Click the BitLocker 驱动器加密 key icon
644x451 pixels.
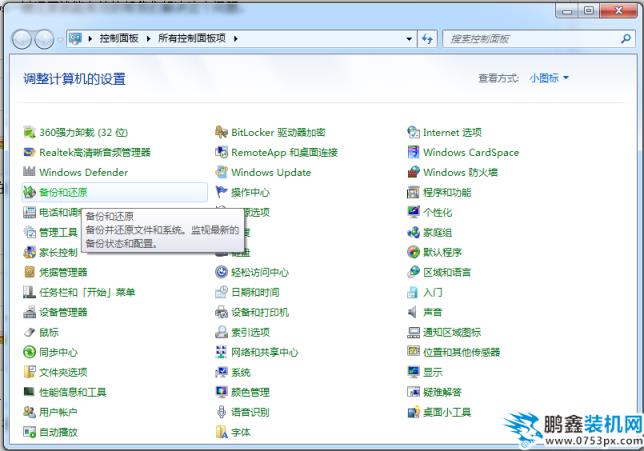pos(221,132)
